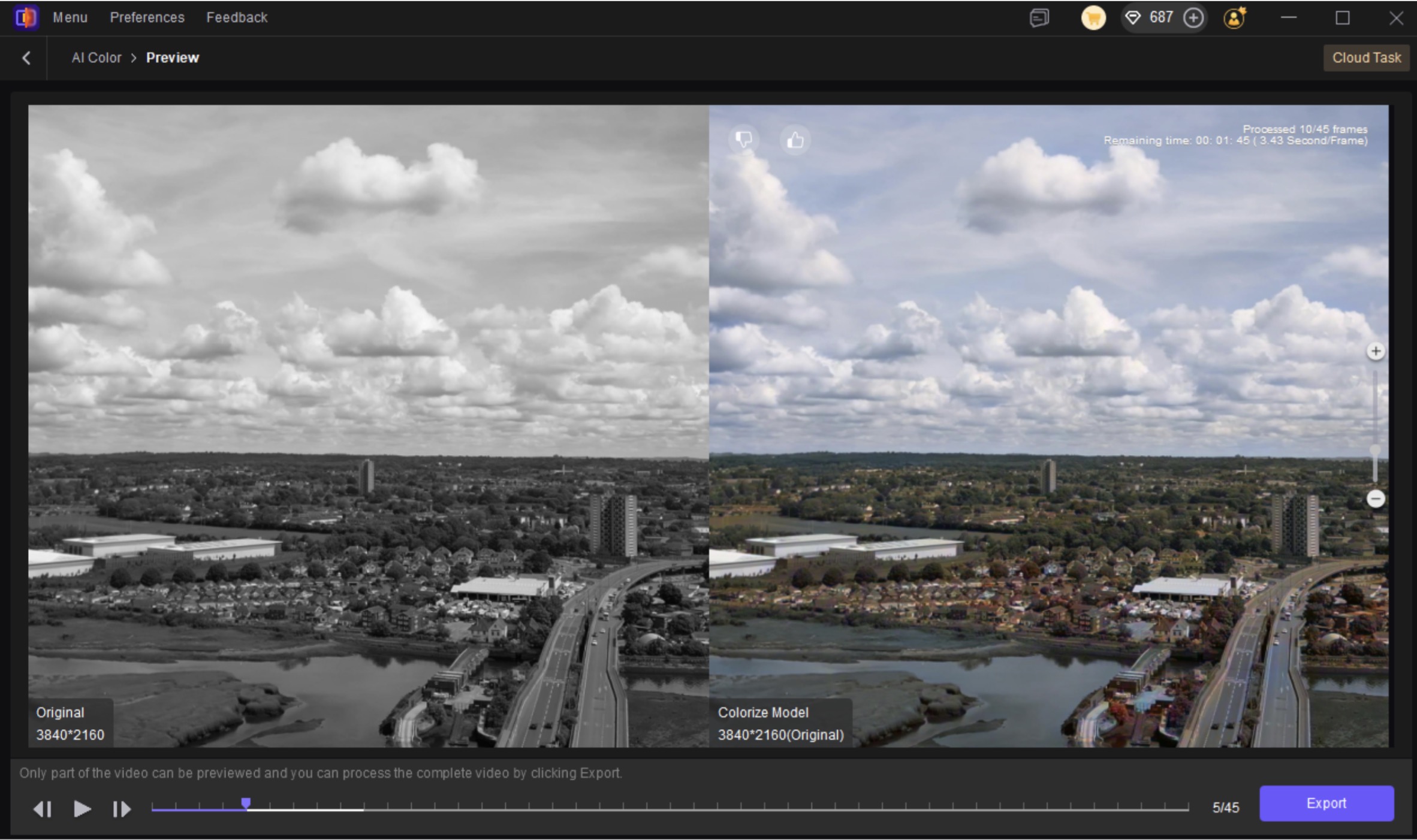Step back to previous frame
This screenshot has height=840, width=1417.
(42, 809)
